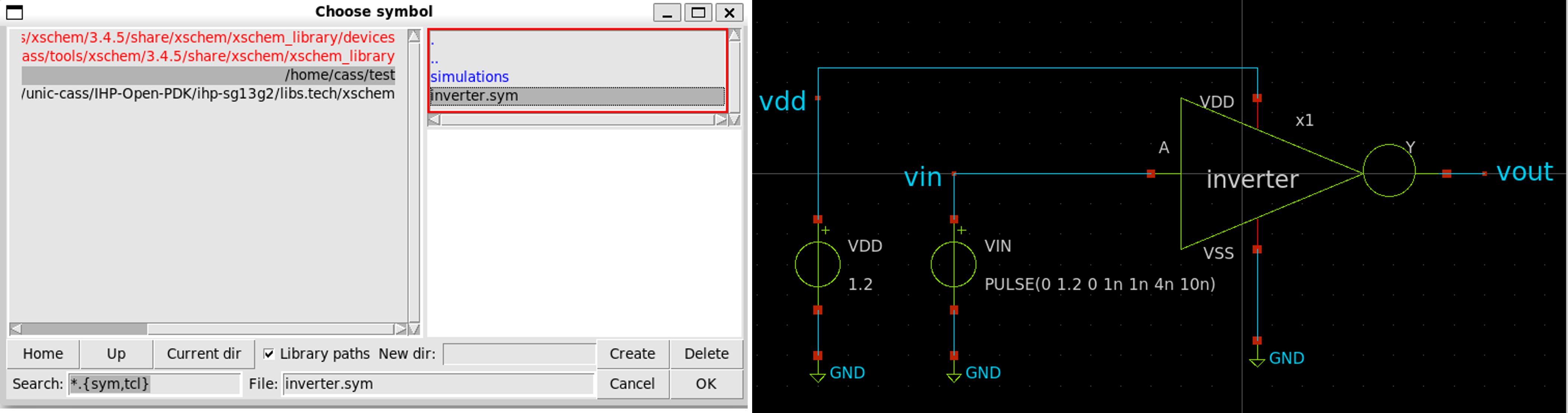Toggle the Library paths checkbox

point(269,353)
